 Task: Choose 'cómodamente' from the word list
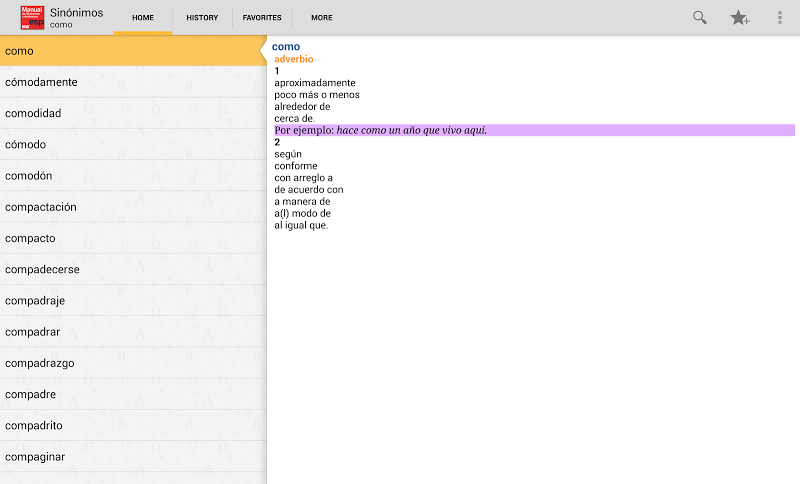click(133, 82)
